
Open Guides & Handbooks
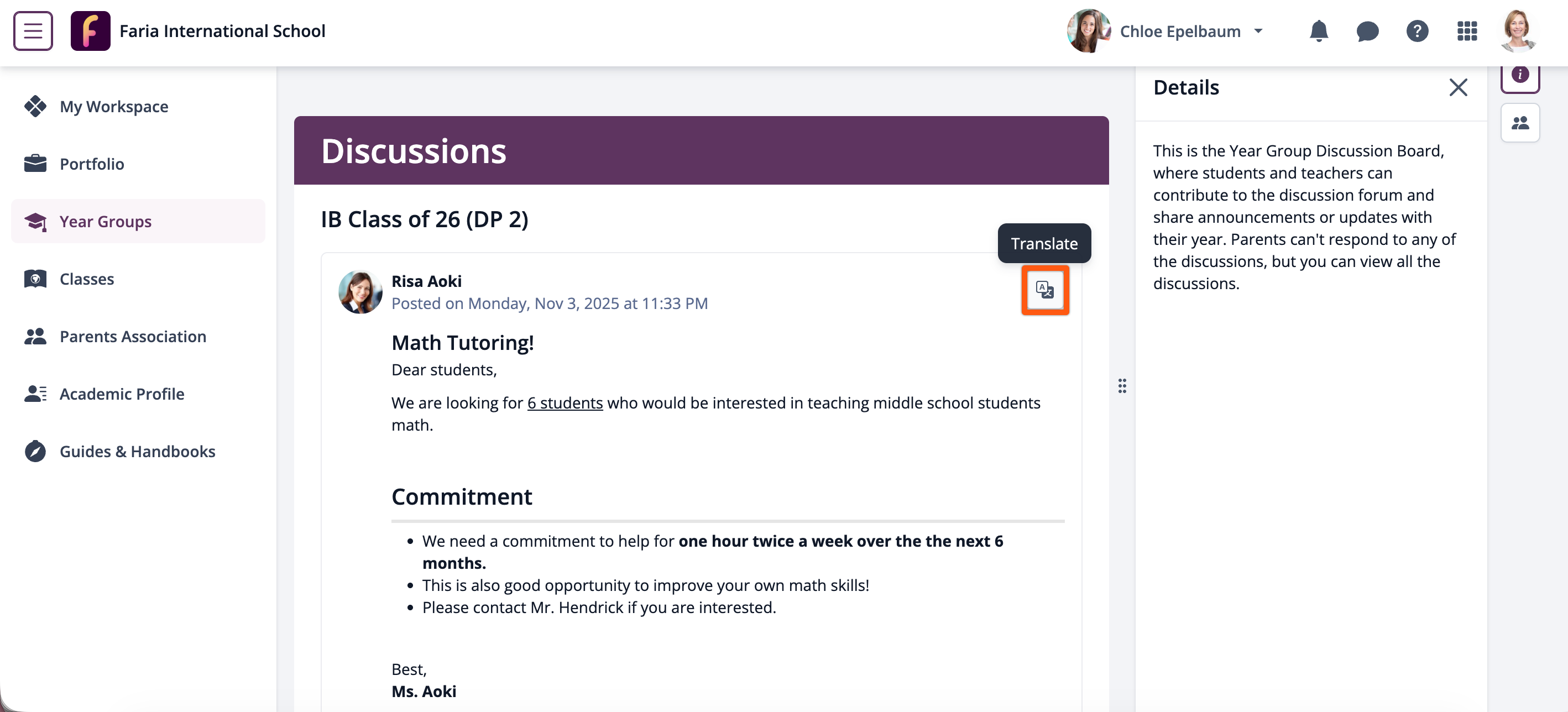pos(137,452)
